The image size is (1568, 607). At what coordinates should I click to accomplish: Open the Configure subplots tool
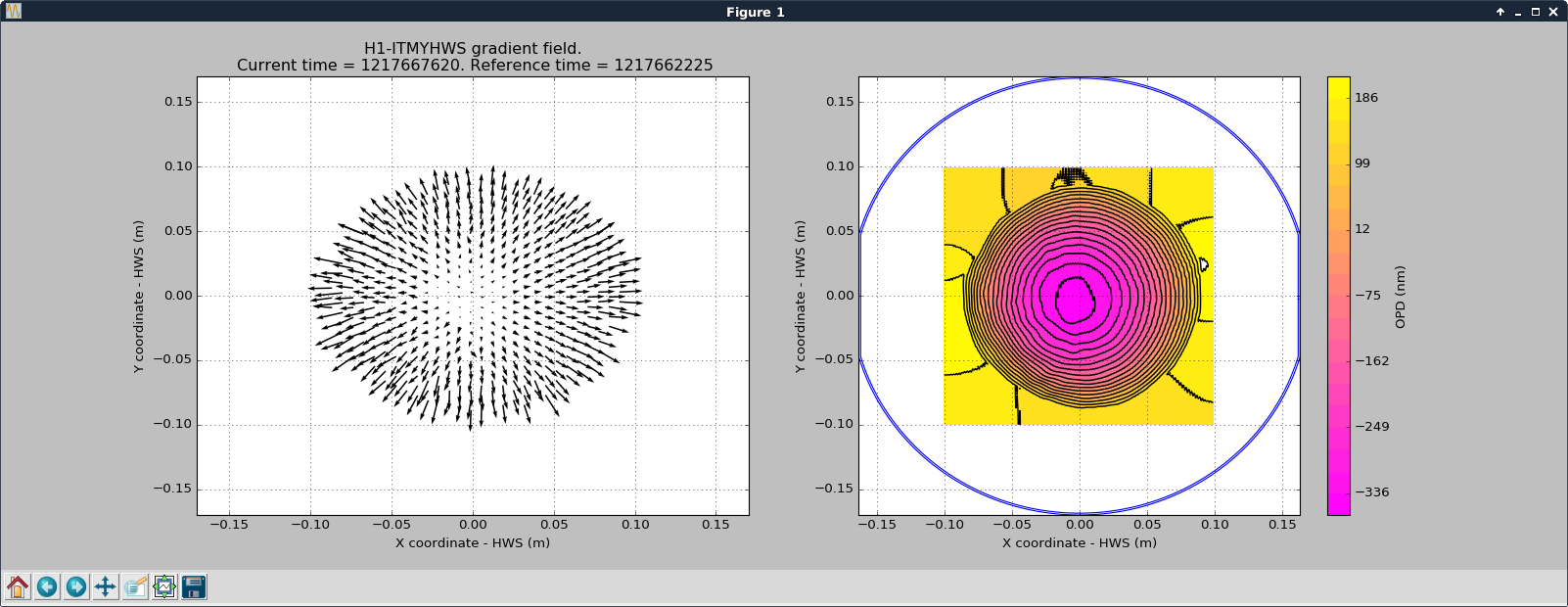(164, 586)
